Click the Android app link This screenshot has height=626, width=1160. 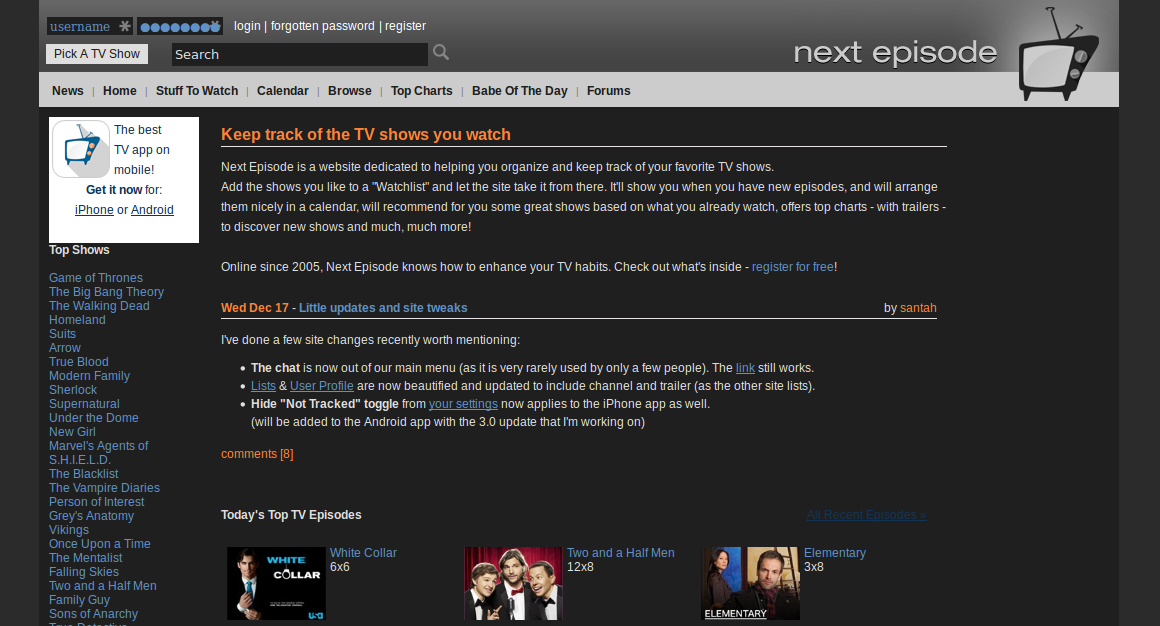[x=152, y=210]
